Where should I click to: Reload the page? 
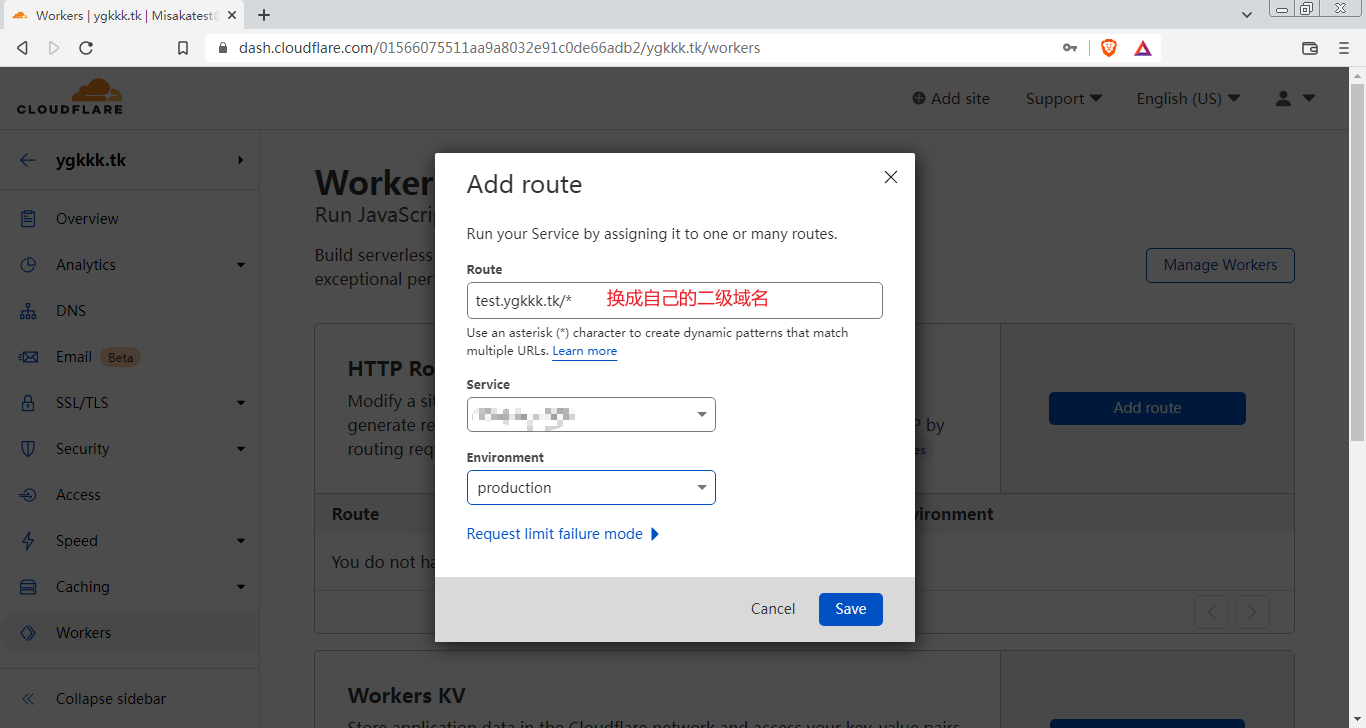tap(86, 48)
